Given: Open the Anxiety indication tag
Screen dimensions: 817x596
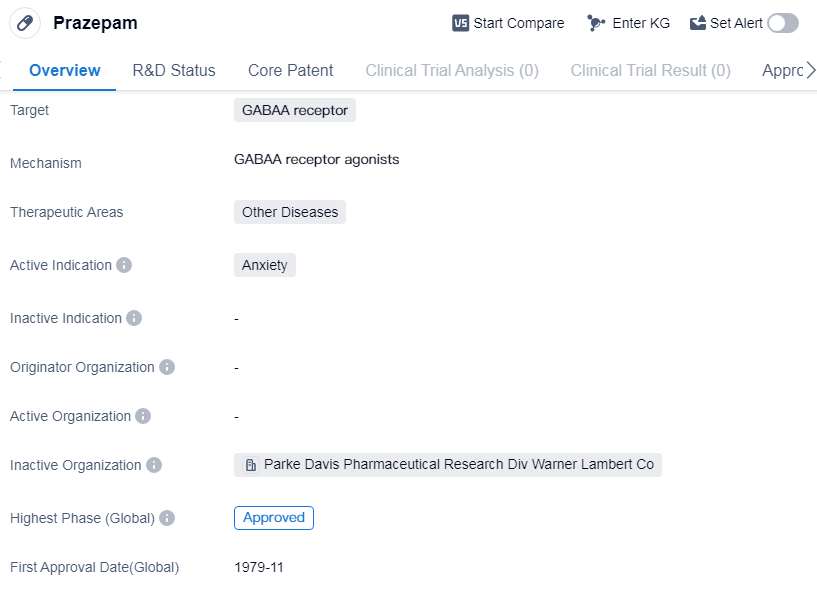Looking at the screenshot, I should [x=265, y=265].
